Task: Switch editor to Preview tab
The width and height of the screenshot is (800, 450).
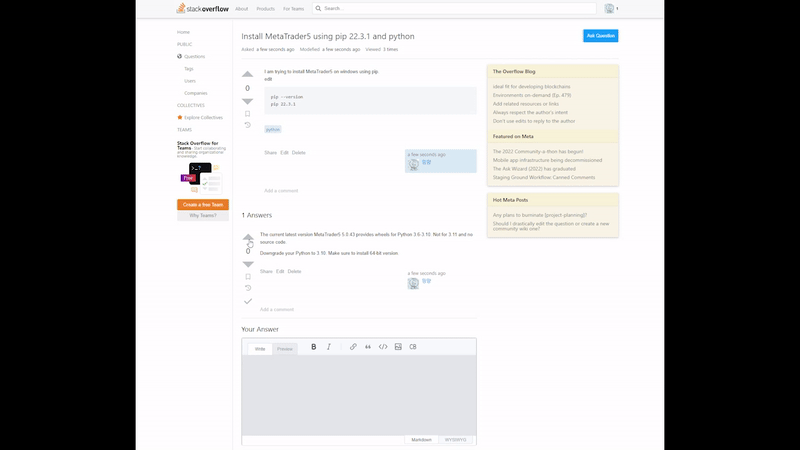Action: pyautogui.click(x=285, y=349)
